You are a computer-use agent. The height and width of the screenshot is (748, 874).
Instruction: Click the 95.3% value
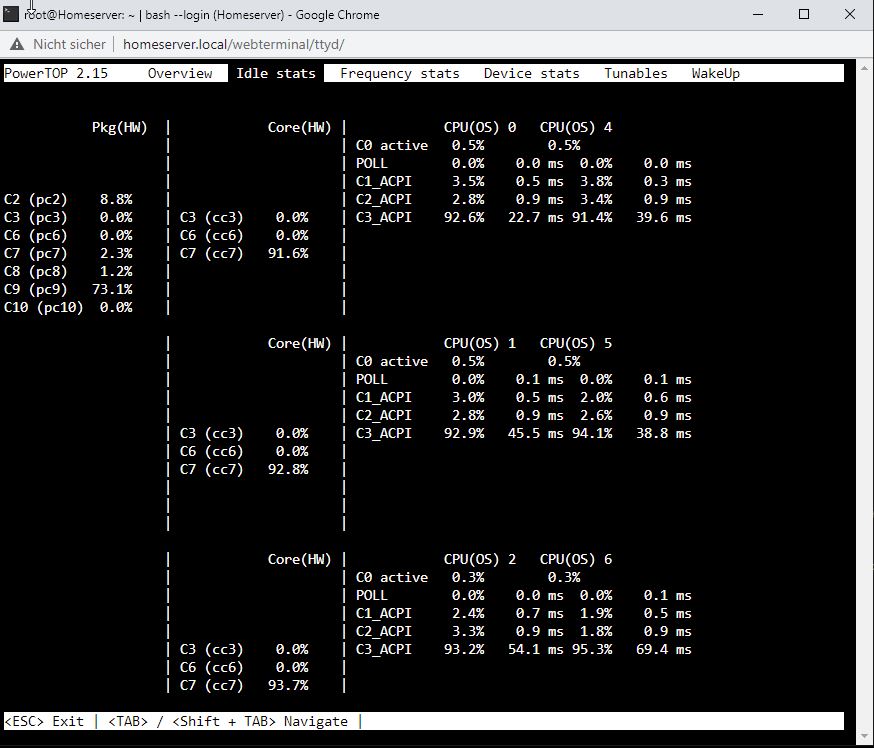[592, 649]
